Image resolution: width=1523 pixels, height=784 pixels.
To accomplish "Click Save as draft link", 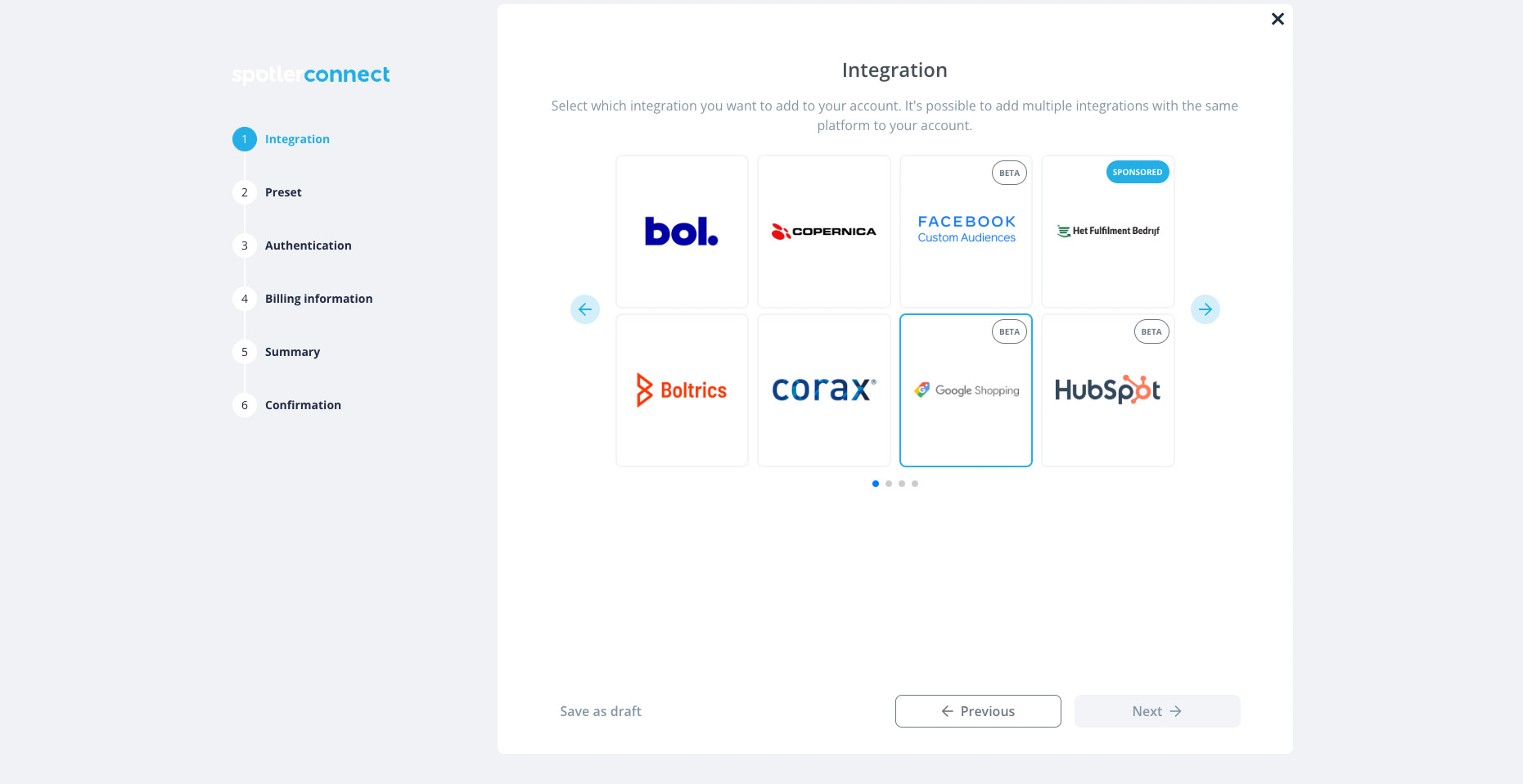I will pos(601,711).
